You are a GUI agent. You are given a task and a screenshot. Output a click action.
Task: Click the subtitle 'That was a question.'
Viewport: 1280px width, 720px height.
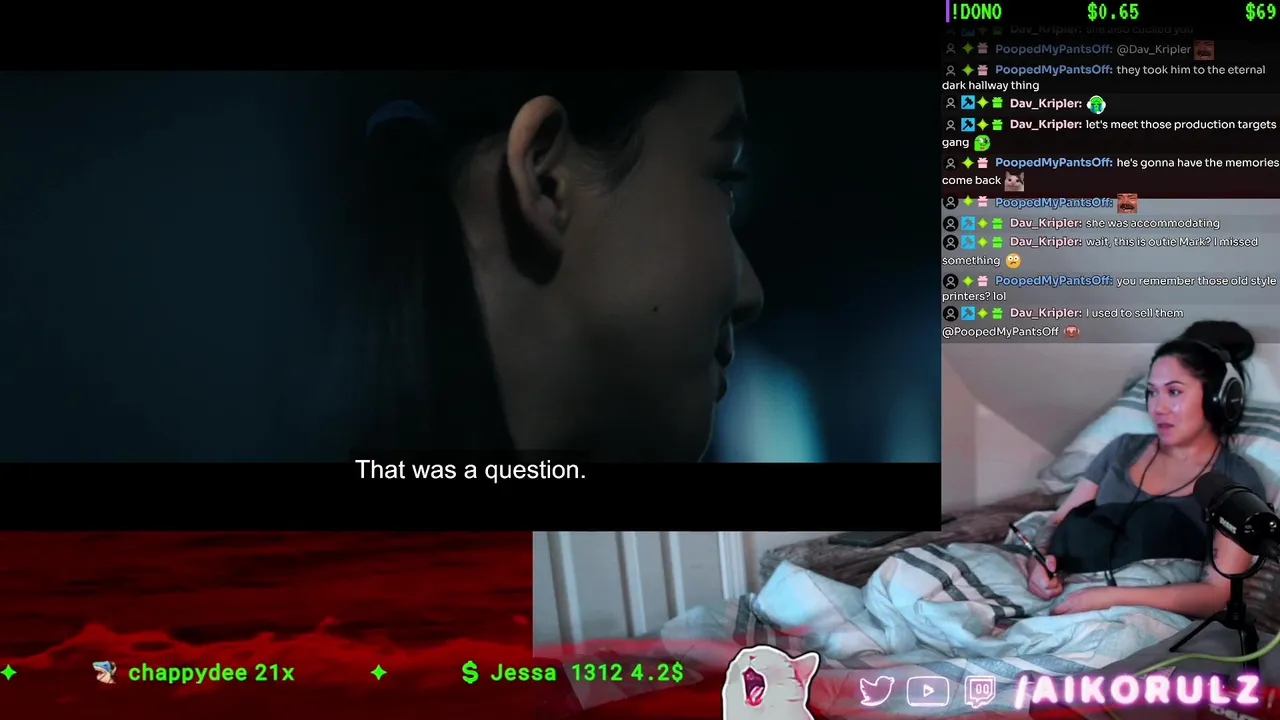[470, 470]
